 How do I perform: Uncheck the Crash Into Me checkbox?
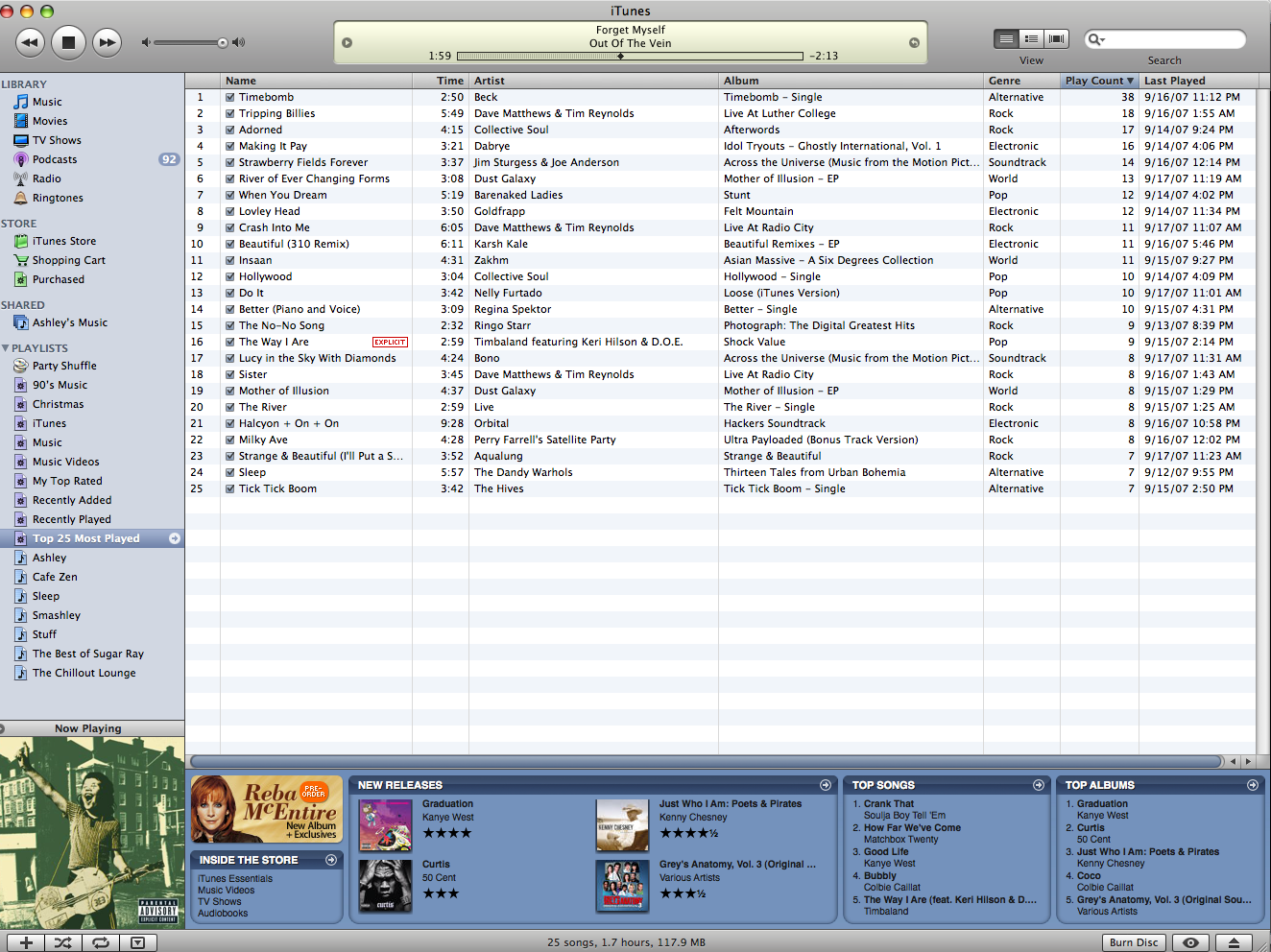coord(230,227)
